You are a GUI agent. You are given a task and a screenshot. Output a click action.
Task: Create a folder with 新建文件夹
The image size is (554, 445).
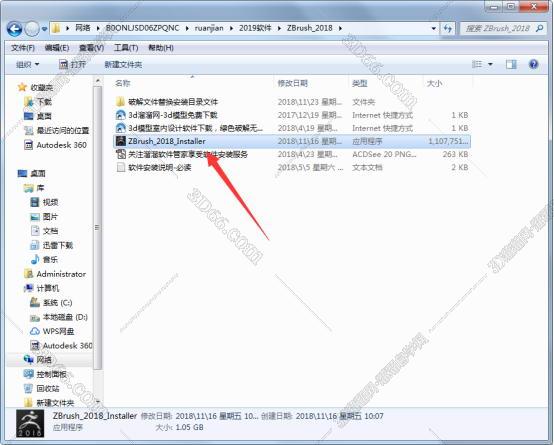tap(123, 65)
